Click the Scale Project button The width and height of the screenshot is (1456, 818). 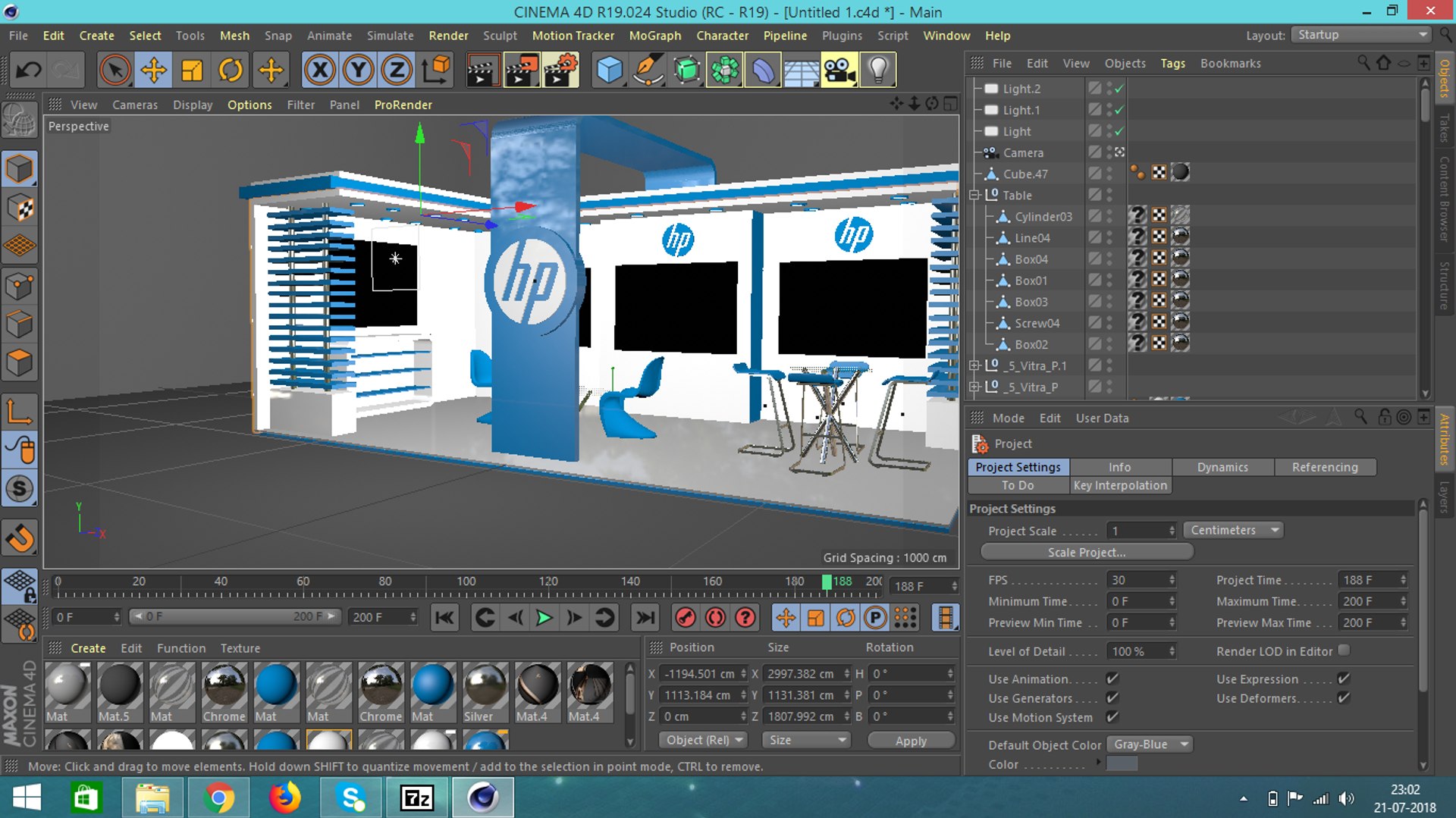coord(1087,552)
